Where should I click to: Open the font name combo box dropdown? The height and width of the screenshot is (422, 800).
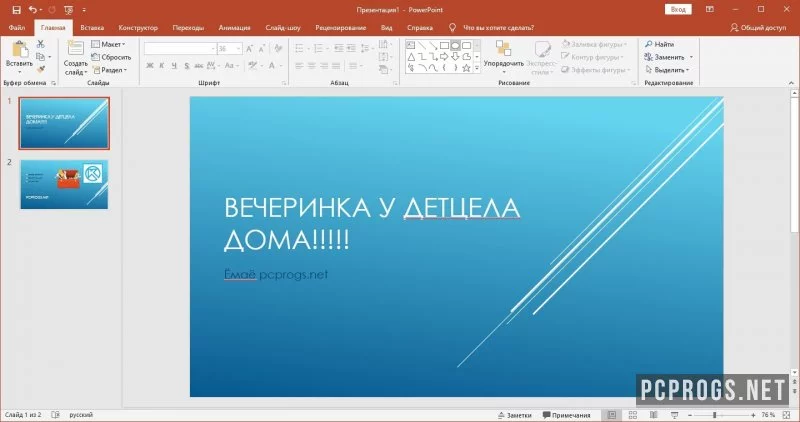213,49
